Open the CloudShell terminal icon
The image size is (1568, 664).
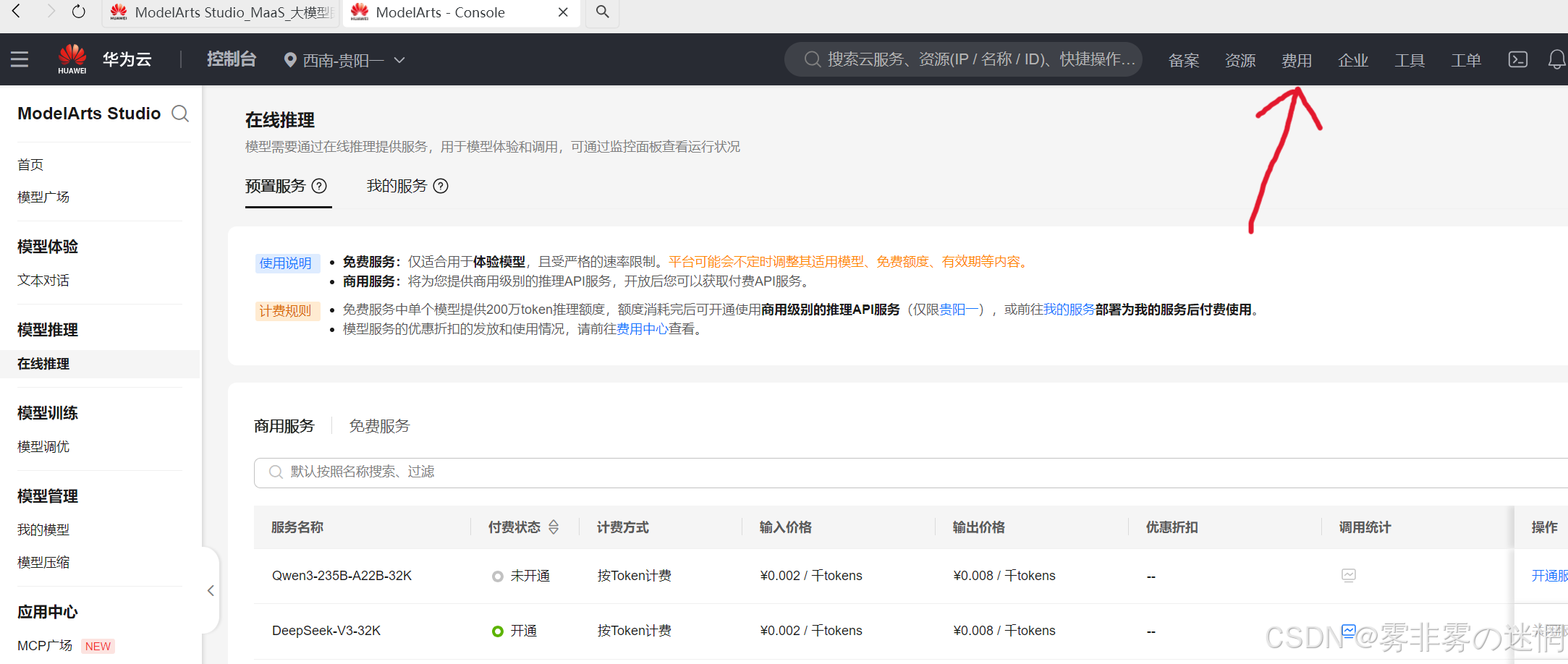1517,59
